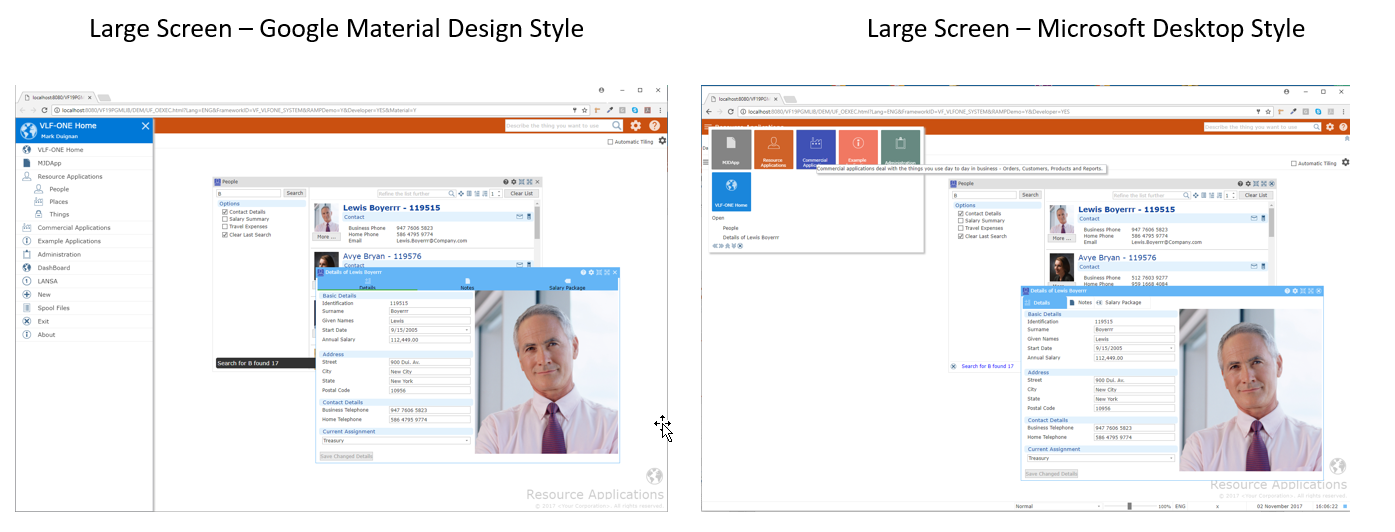Enable Automatic Tiling checkbox in Desktop view
Screen dimensions: 1395x532
[x=1294, y=163]
